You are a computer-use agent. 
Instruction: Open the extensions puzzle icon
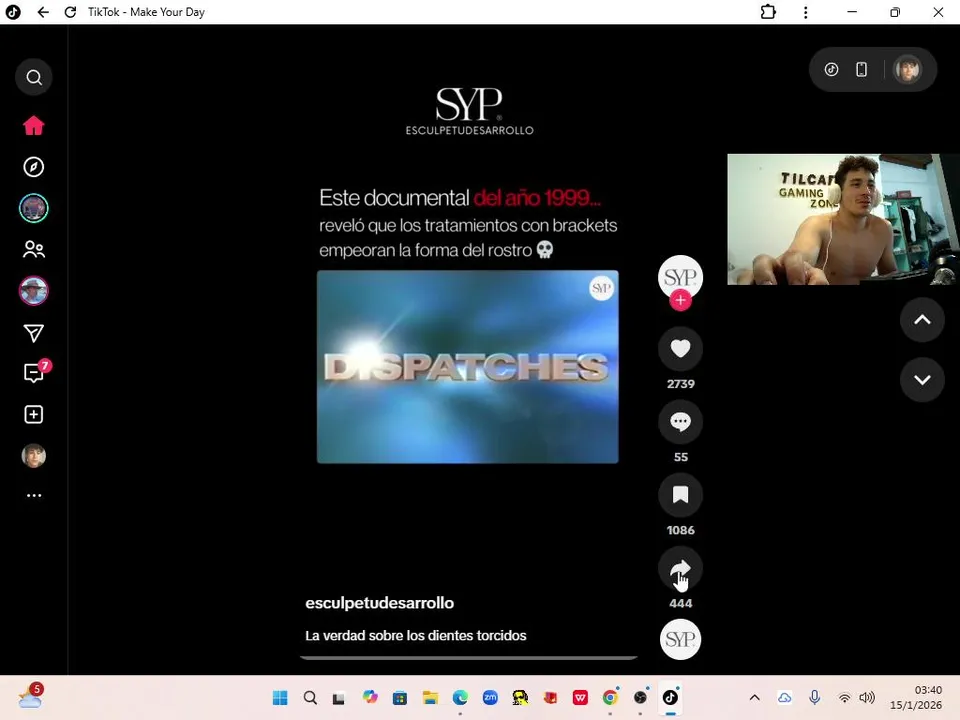768,12
